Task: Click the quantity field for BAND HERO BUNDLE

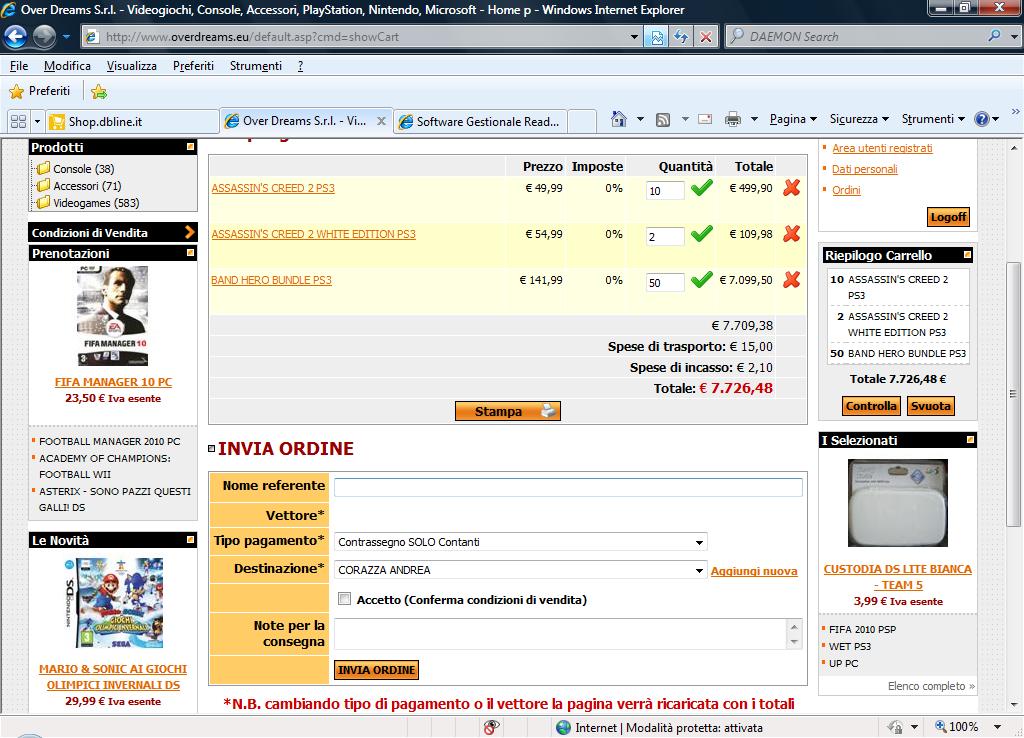Action: pos(665,282)
